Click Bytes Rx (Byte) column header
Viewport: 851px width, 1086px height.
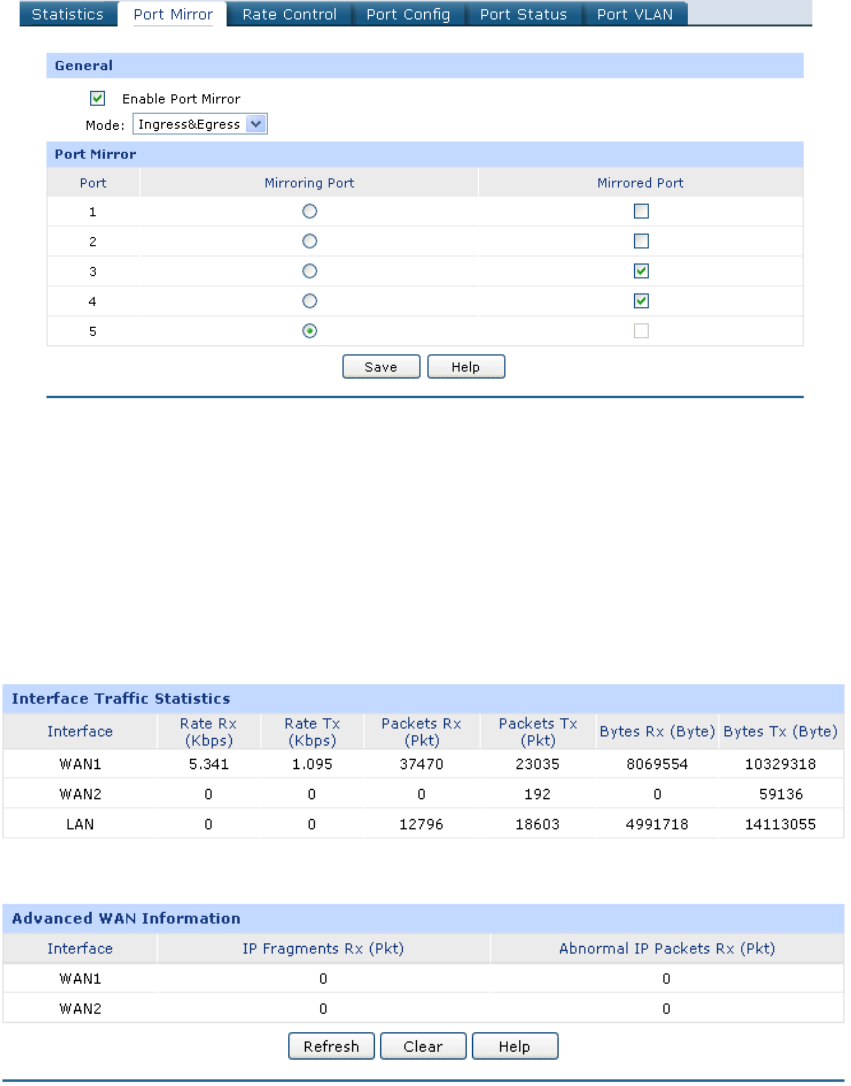point(657,731)
